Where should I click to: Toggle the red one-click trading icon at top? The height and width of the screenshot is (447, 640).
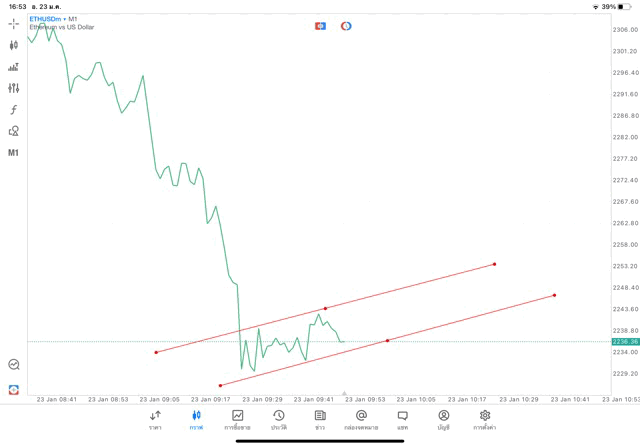tap(320, 25)
